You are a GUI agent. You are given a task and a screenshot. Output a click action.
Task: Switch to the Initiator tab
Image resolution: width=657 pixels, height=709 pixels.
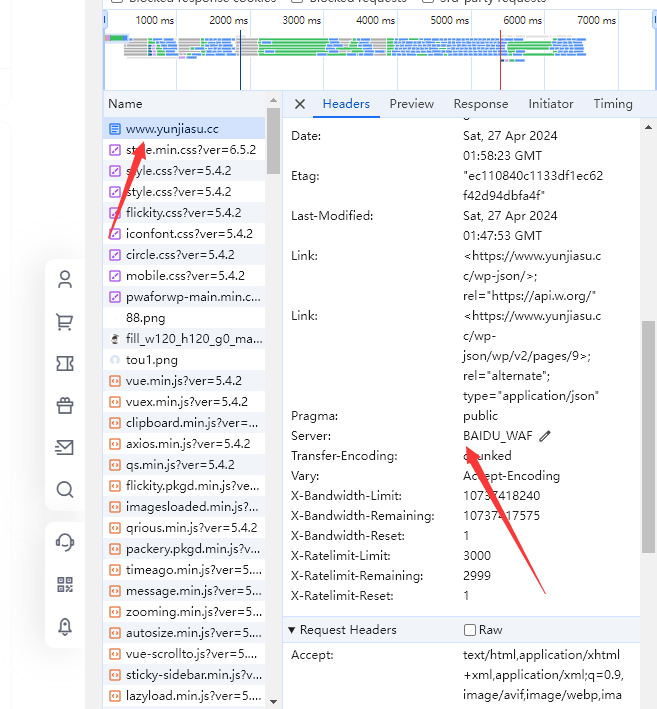pyautogui.click(x=551, y=104)
